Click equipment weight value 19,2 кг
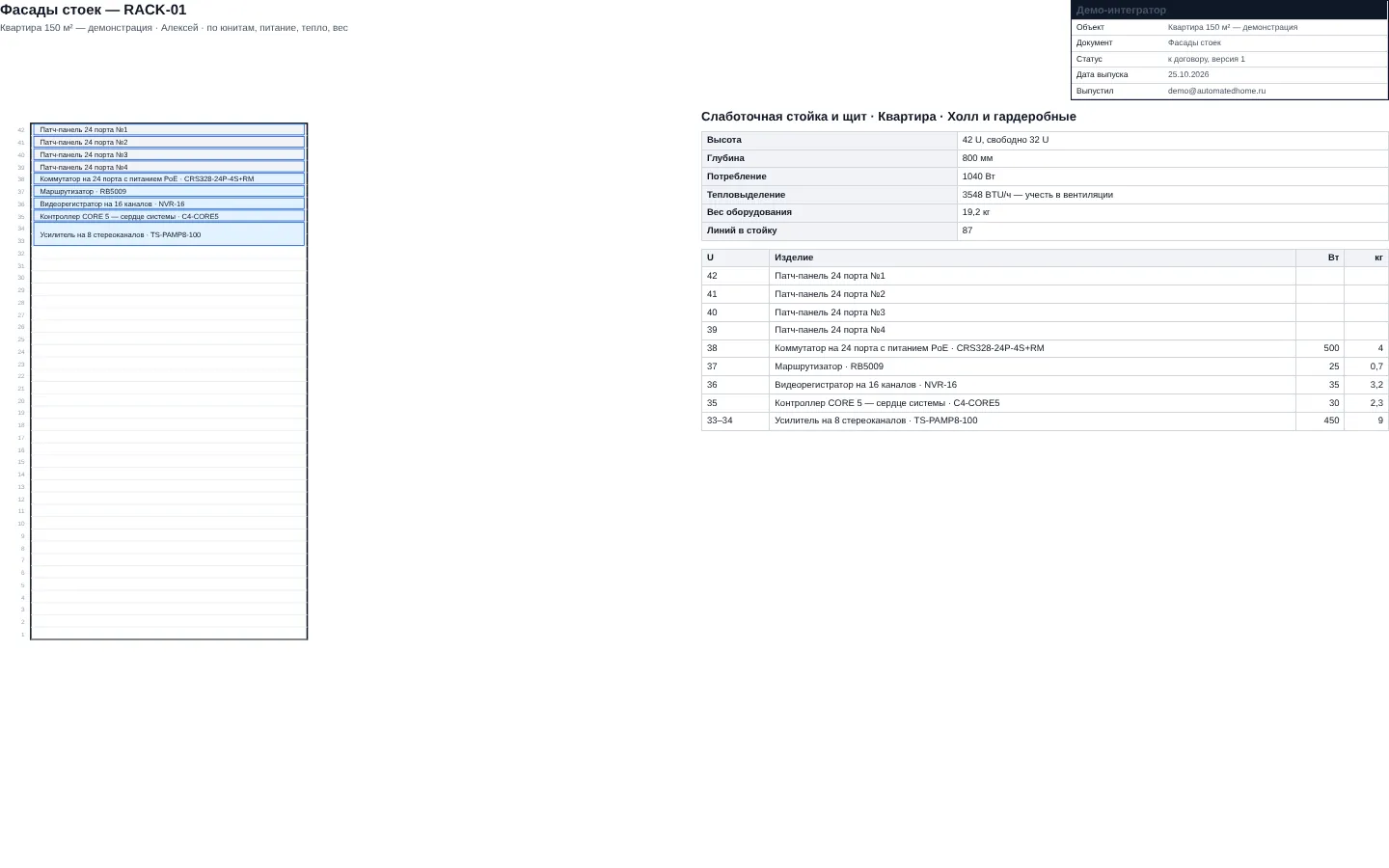This screenshot has height=868, width=1389. pyautogui.click(x=975, y=212)
